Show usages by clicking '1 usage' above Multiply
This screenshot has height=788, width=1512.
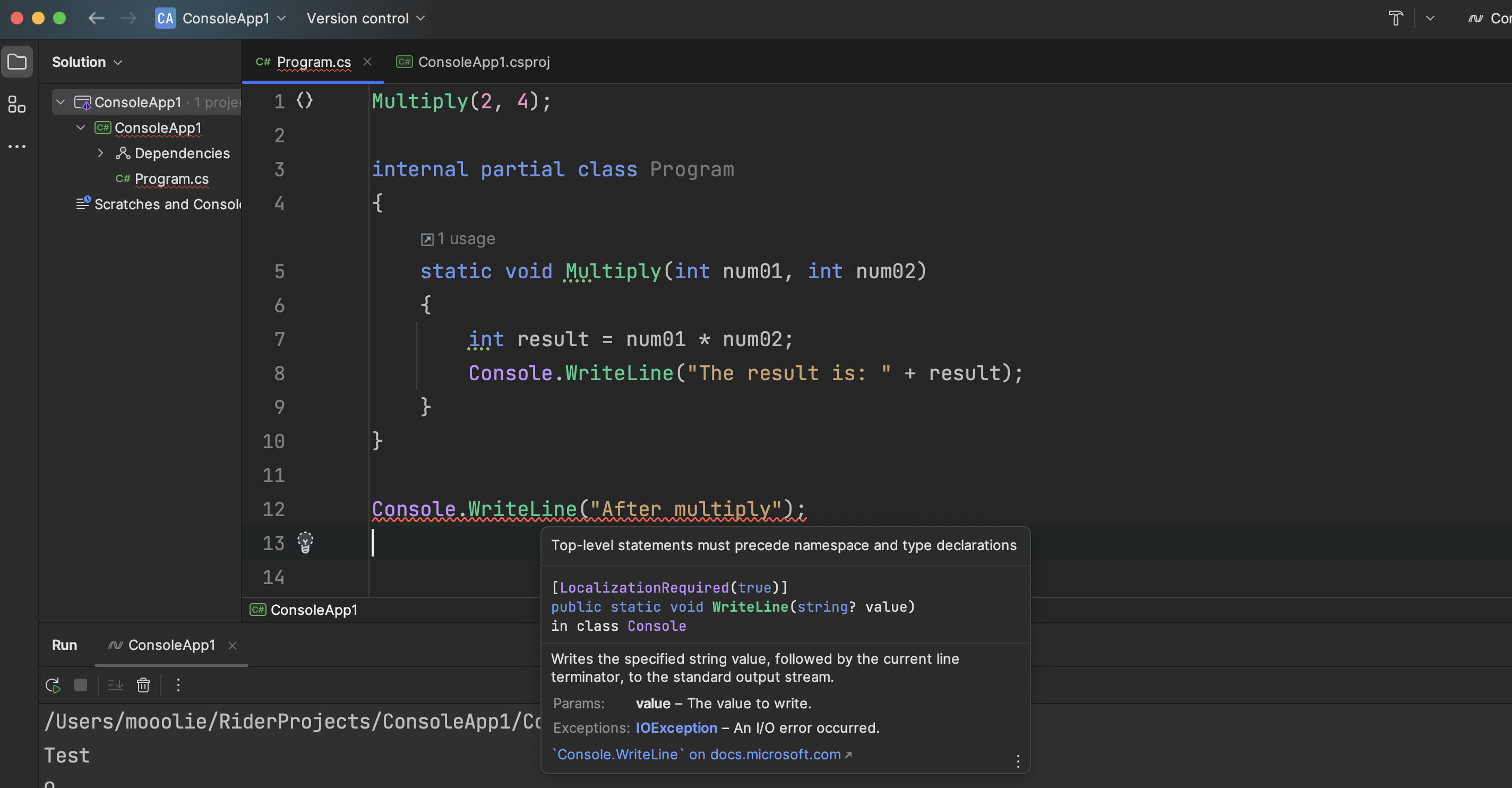click(x=458, y=238)
